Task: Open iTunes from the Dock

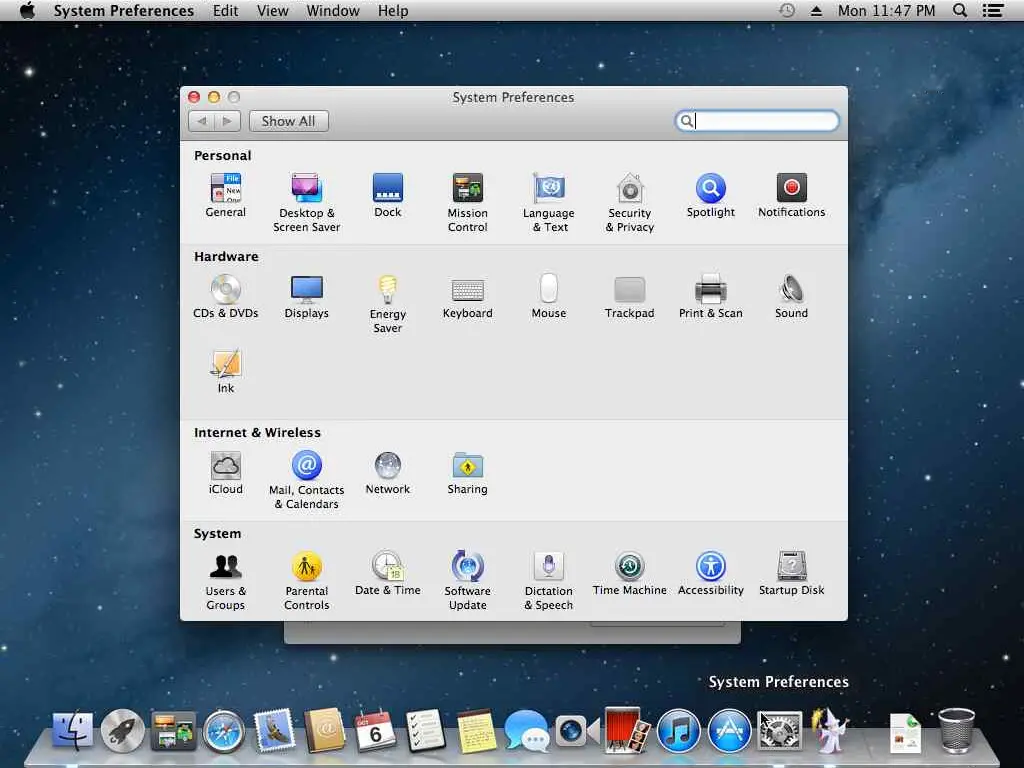Action: pos(679,731)
